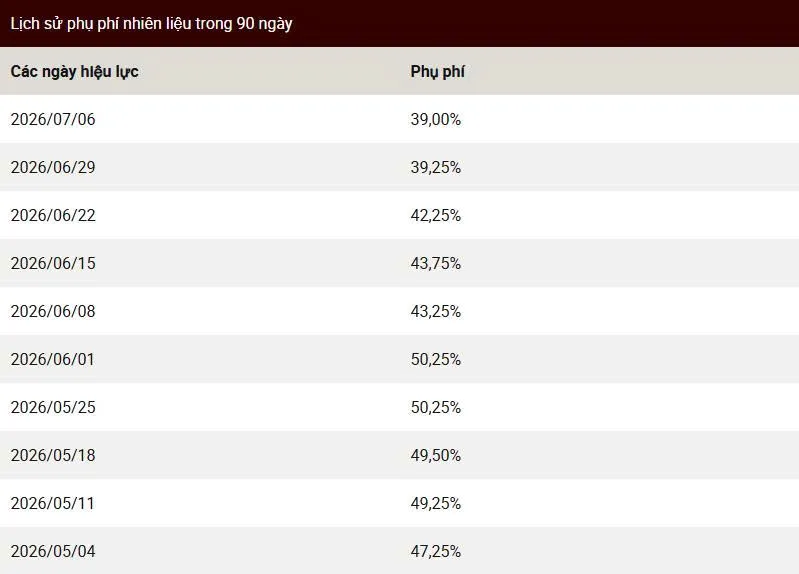Select the 2026/06/29 date row

pos(400,167)
